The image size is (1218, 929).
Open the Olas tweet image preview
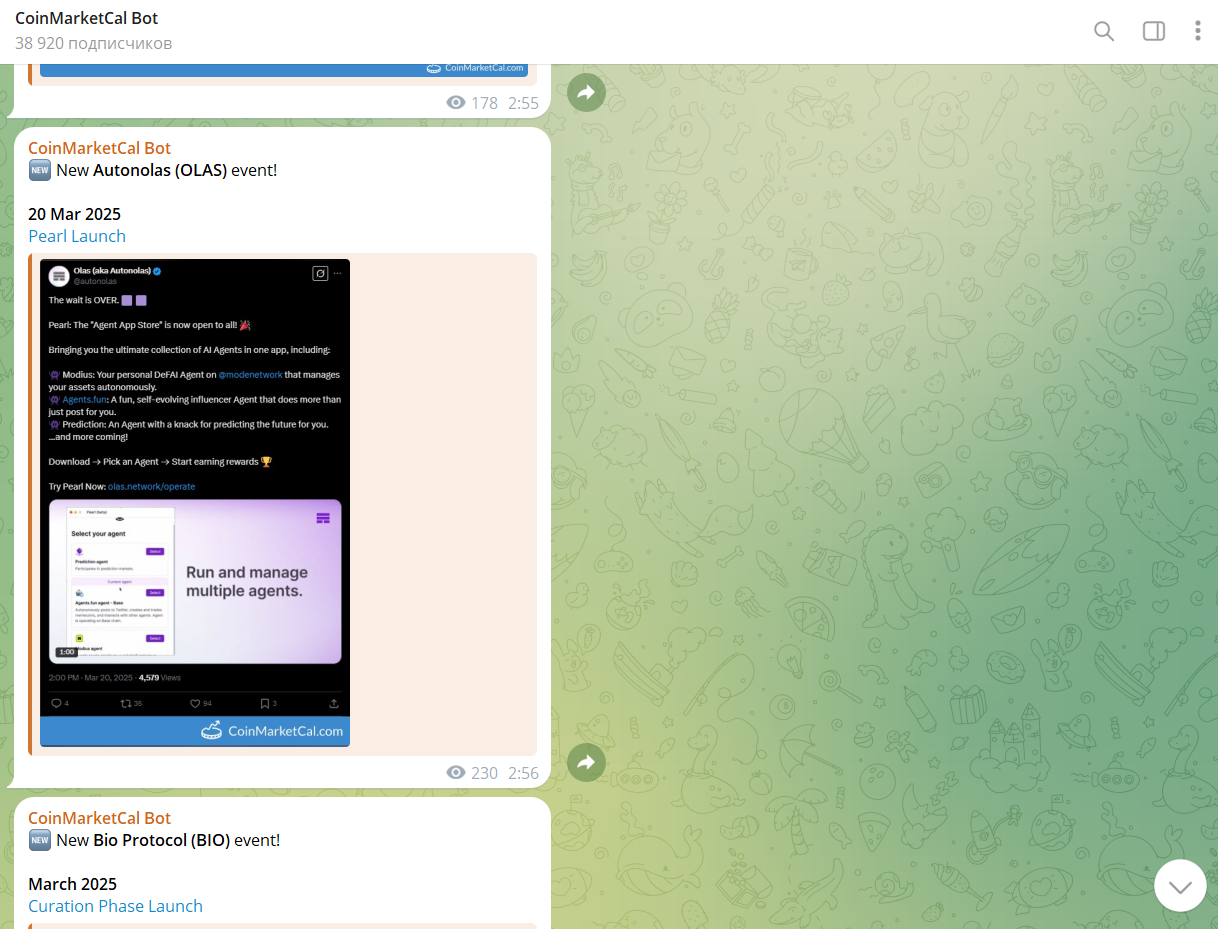coord(195,503)
